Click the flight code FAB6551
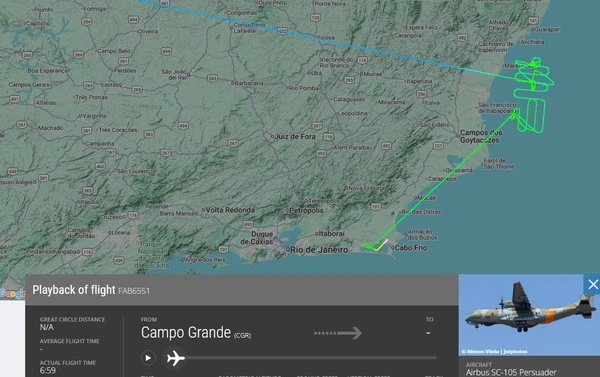 134,291
